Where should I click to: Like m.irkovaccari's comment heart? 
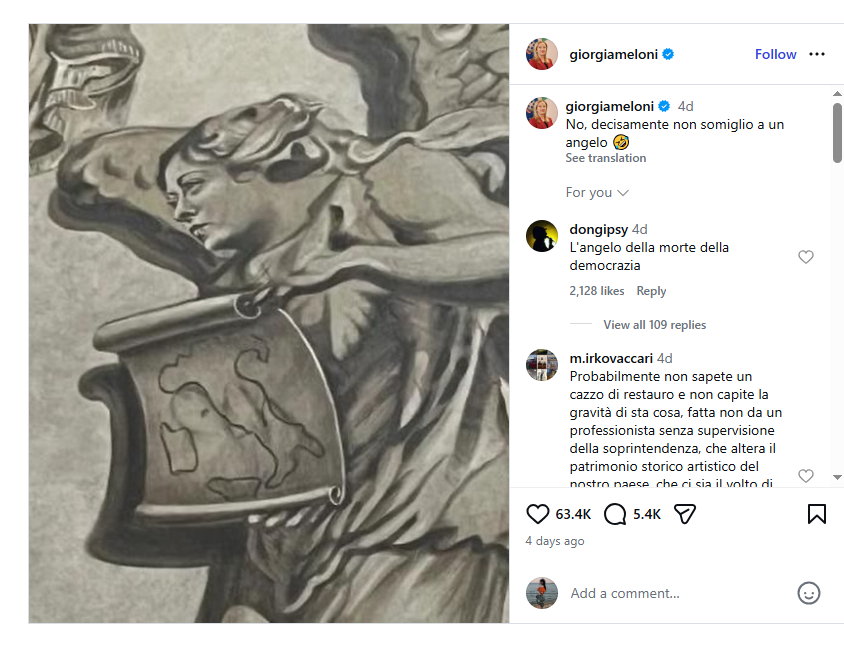click(805, 476)
